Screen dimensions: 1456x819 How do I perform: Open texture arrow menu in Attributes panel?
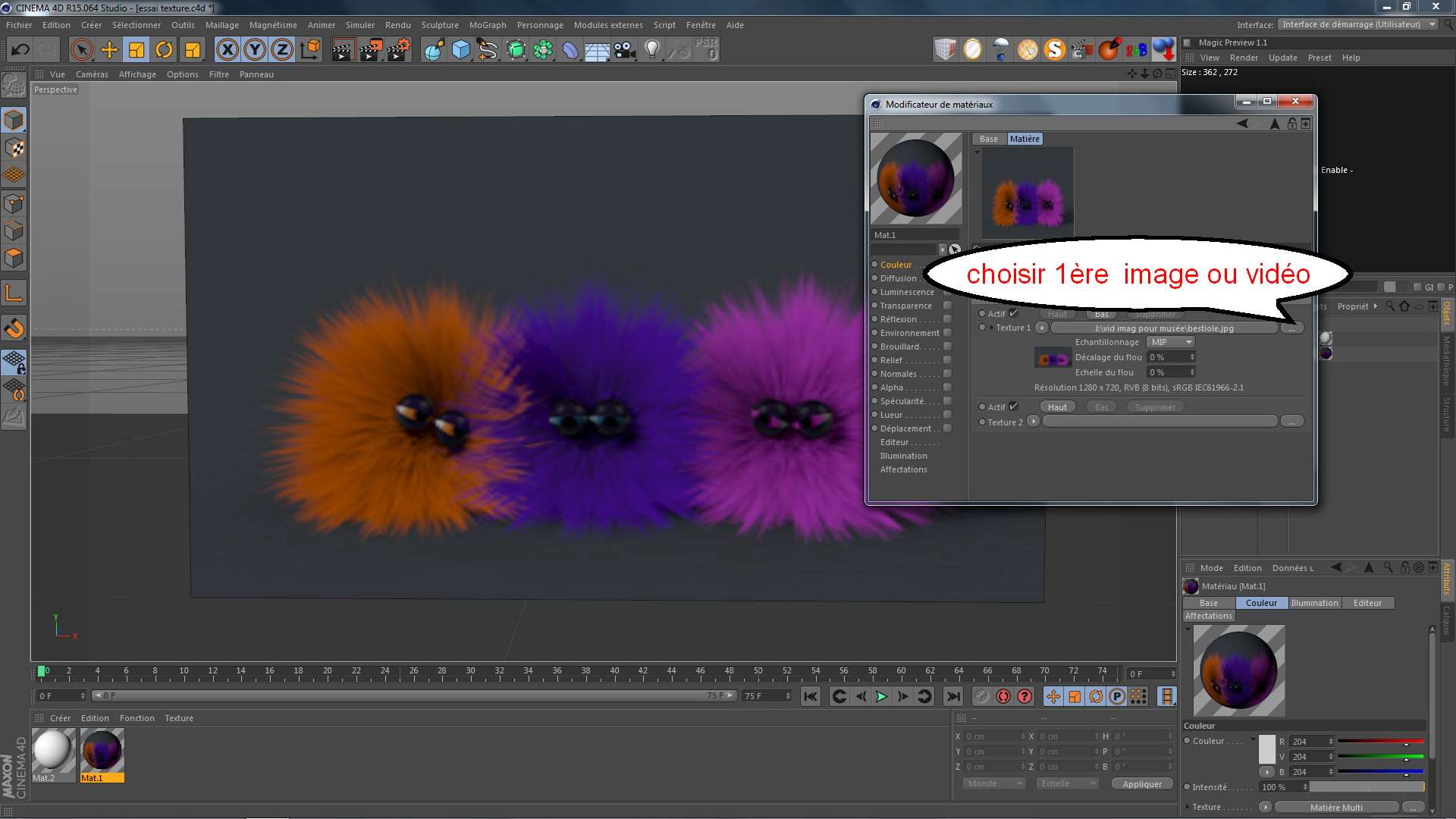pos(1265,807)
